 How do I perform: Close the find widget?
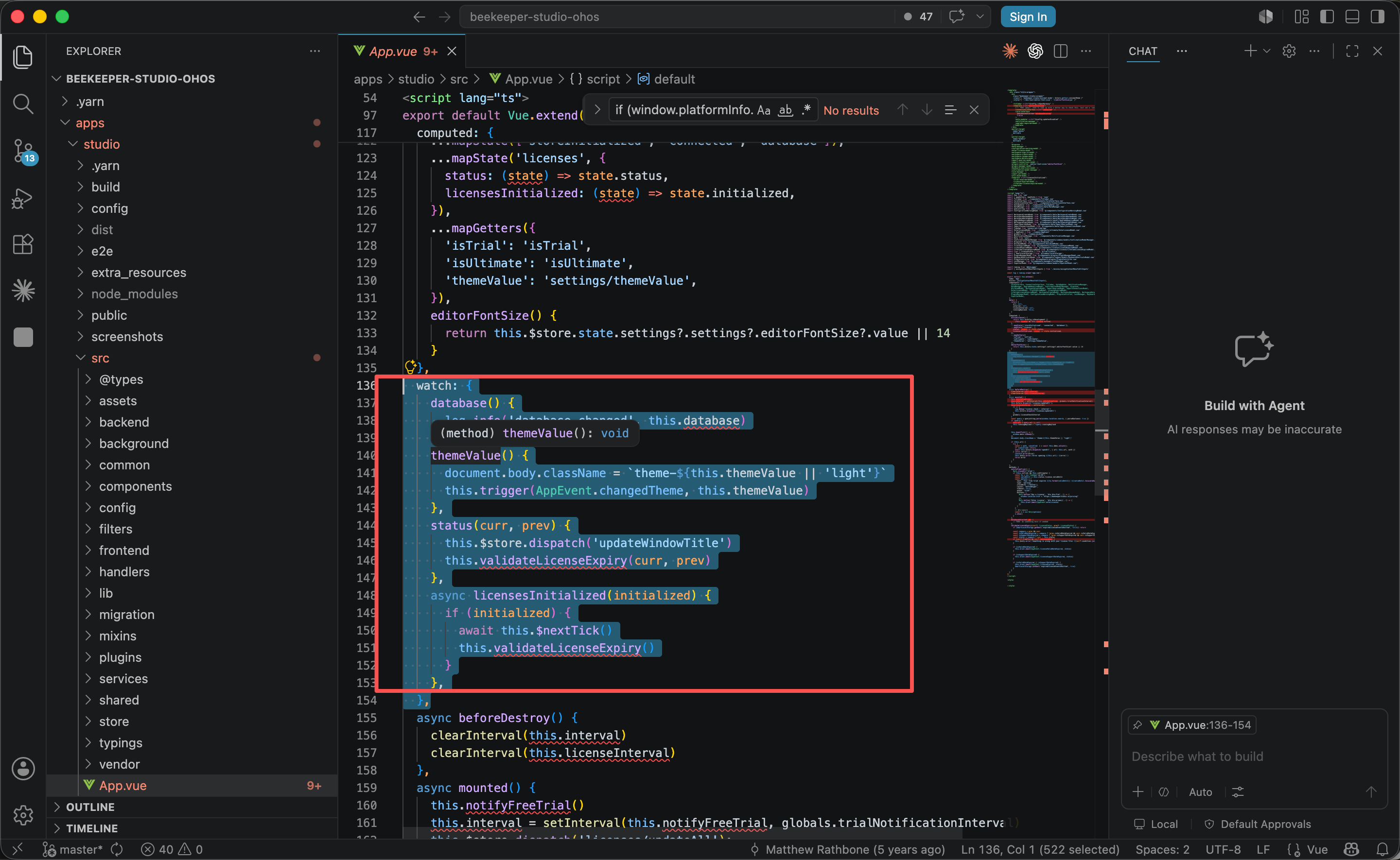point(974,110)
